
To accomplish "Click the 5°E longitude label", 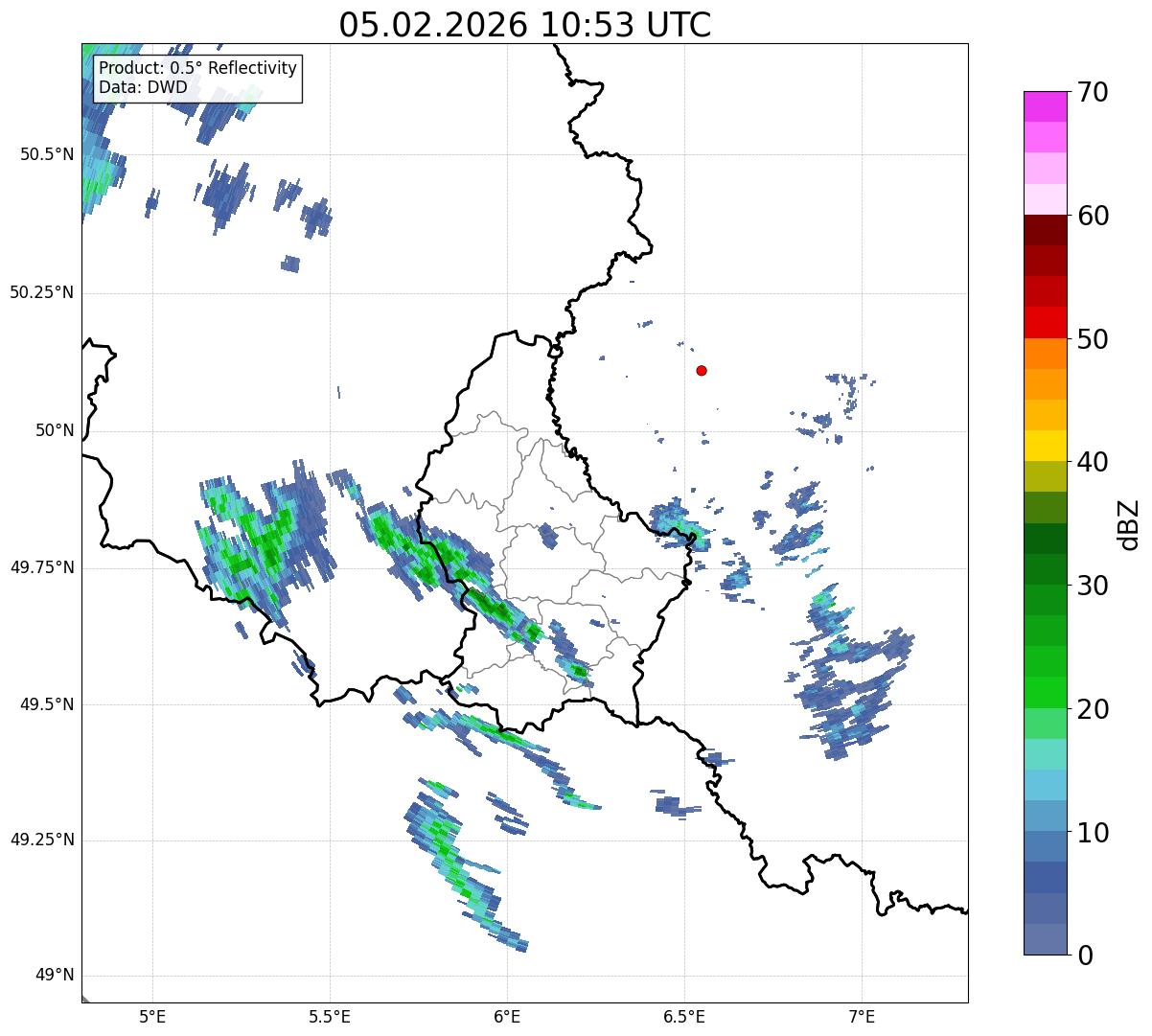I will point(152,1016).
